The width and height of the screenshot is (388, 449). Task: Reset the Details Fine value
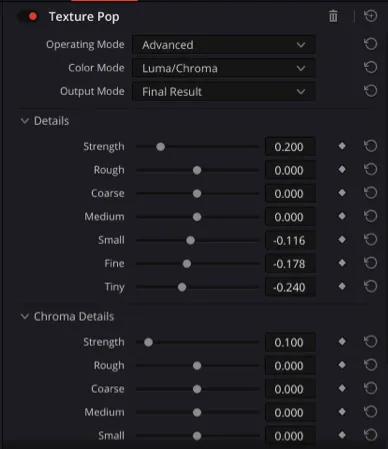coord(370,263)
